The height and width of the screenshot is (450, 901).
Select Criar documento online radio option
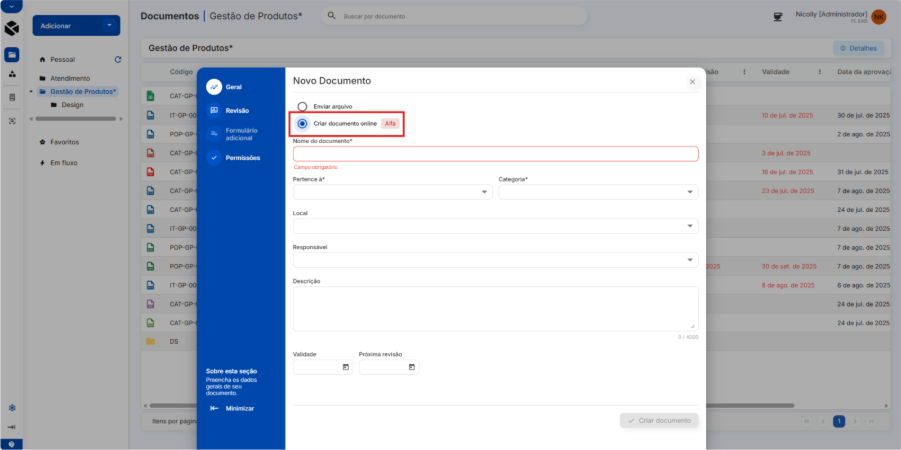click(x=302, y=123)
